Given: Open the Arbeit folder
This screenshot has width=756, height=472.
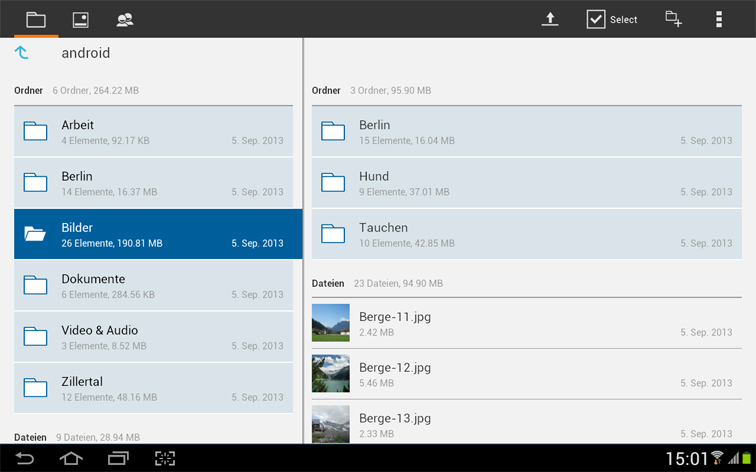Looking at the screenshot, I should (153, 132).
